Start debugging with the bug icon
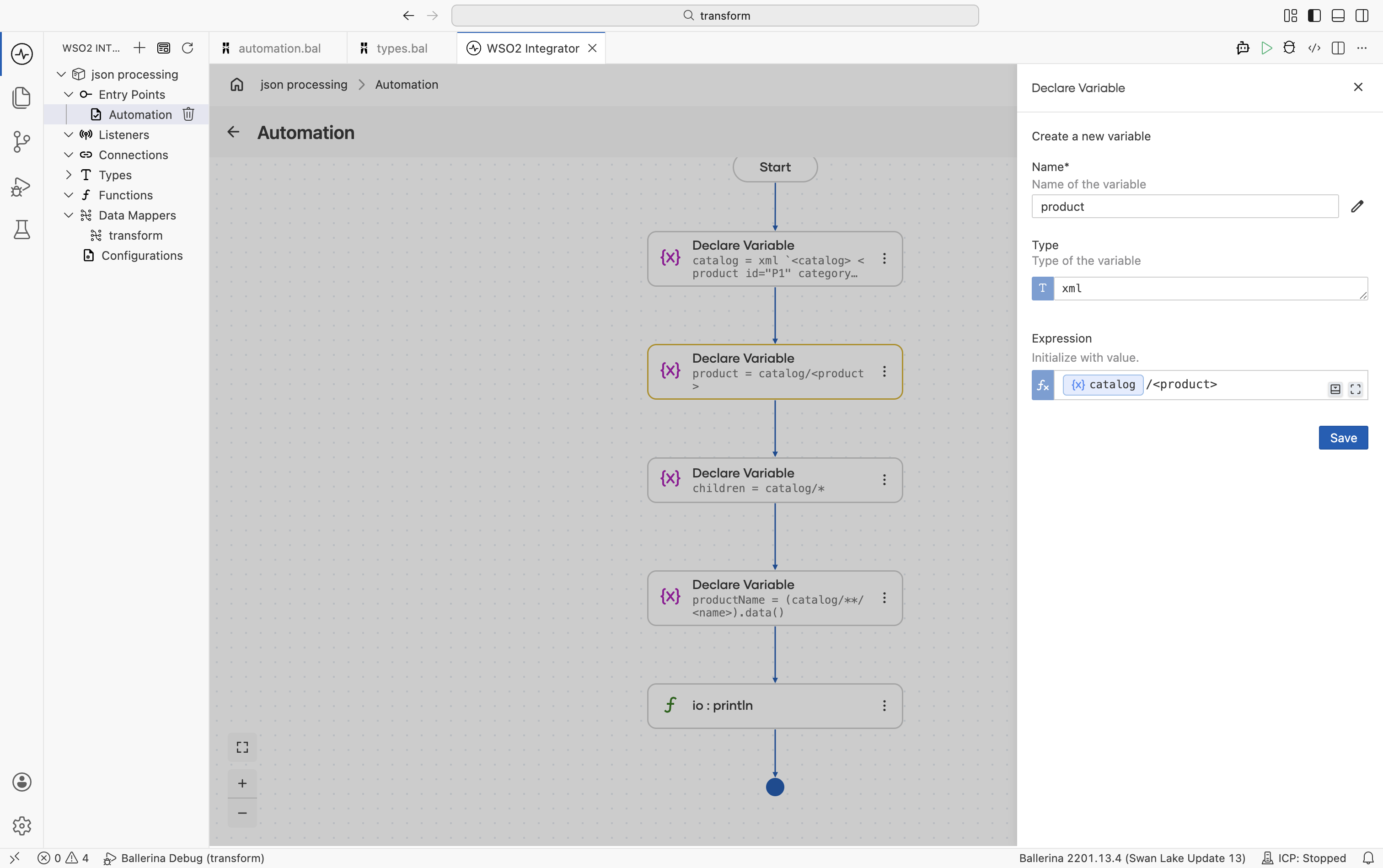The image size is (1383, 868). point(1289,48)
